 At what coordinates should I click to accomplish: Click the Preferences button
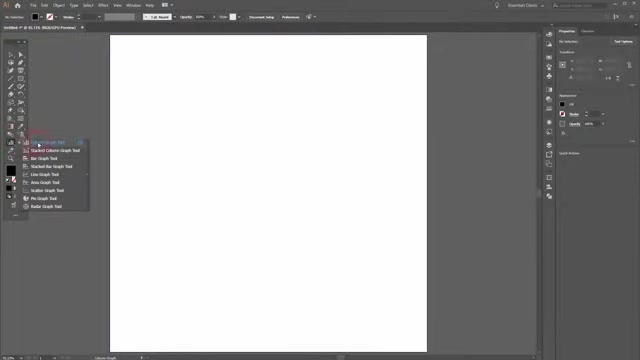[291, 17]
